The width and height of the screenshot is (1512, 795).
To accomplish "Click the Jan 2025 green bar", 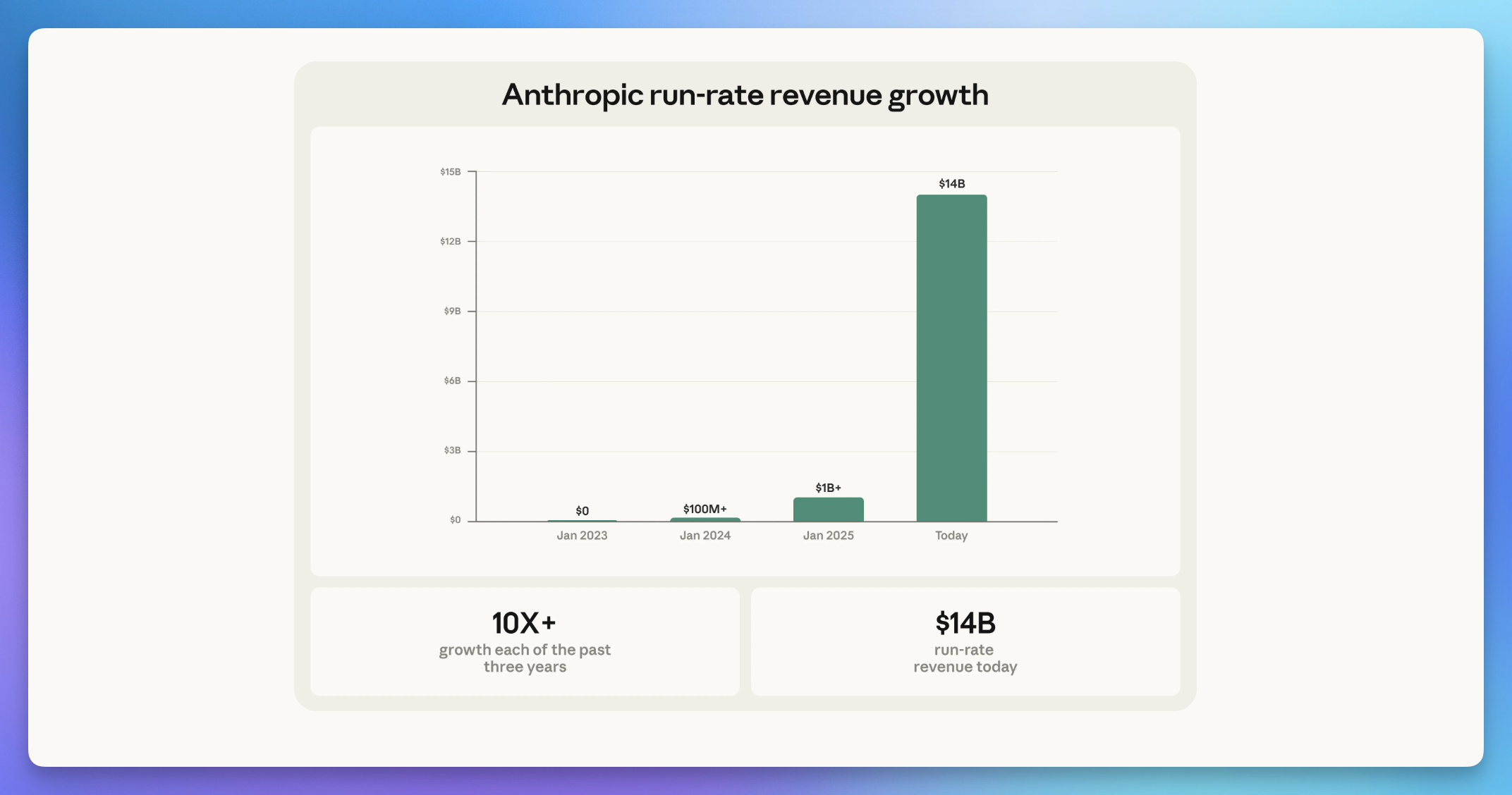I will (x=828, y=510).
